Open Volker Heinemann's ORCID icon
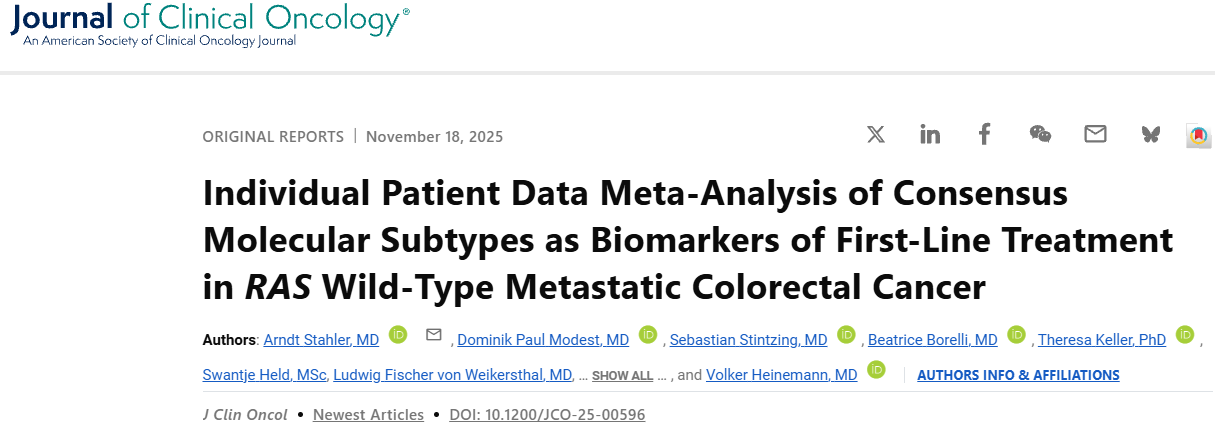The width and height of the screenshot is (1215, 426). (x=876, y=370)
